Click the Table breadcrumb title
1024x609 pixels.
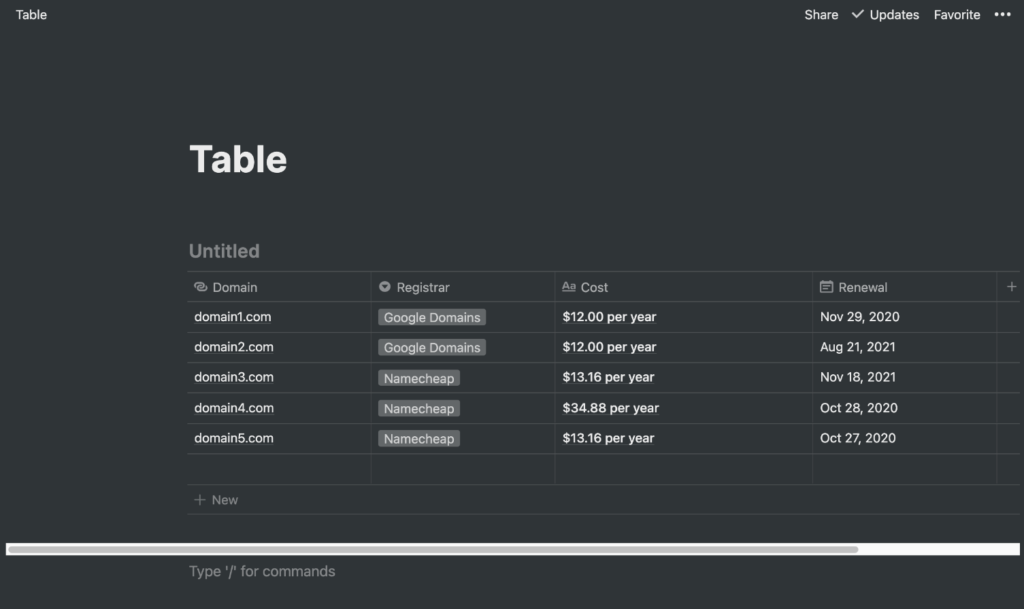click(31, 15)
